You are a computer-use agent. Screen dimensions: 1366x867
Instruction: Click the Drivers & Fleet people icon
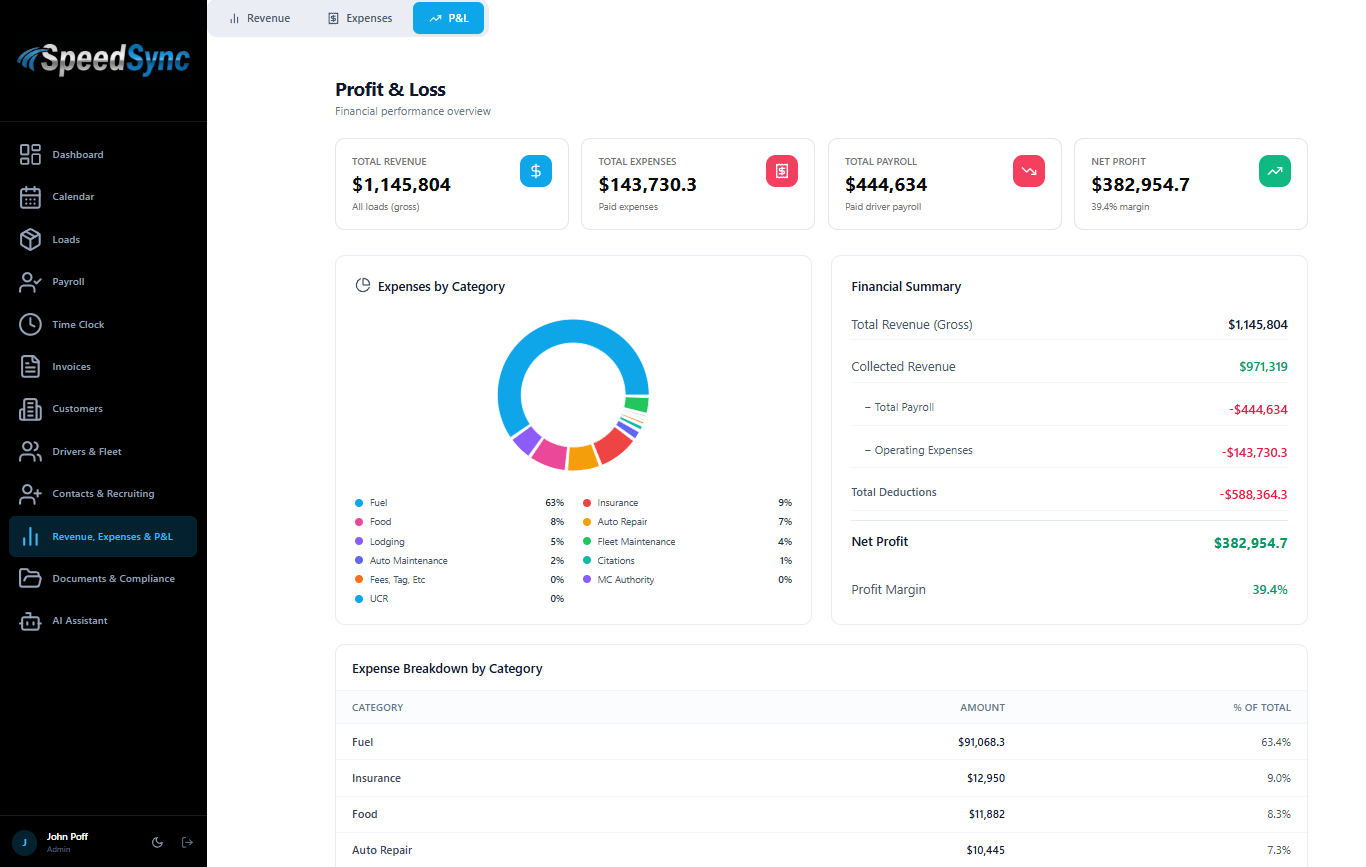[30, 451]
